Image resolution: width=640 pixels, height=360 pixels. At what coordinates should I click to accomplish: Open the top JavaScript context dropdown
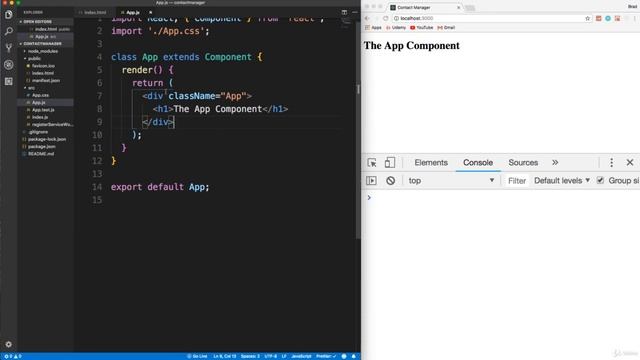pyautogui.click(x=451, y=180)
